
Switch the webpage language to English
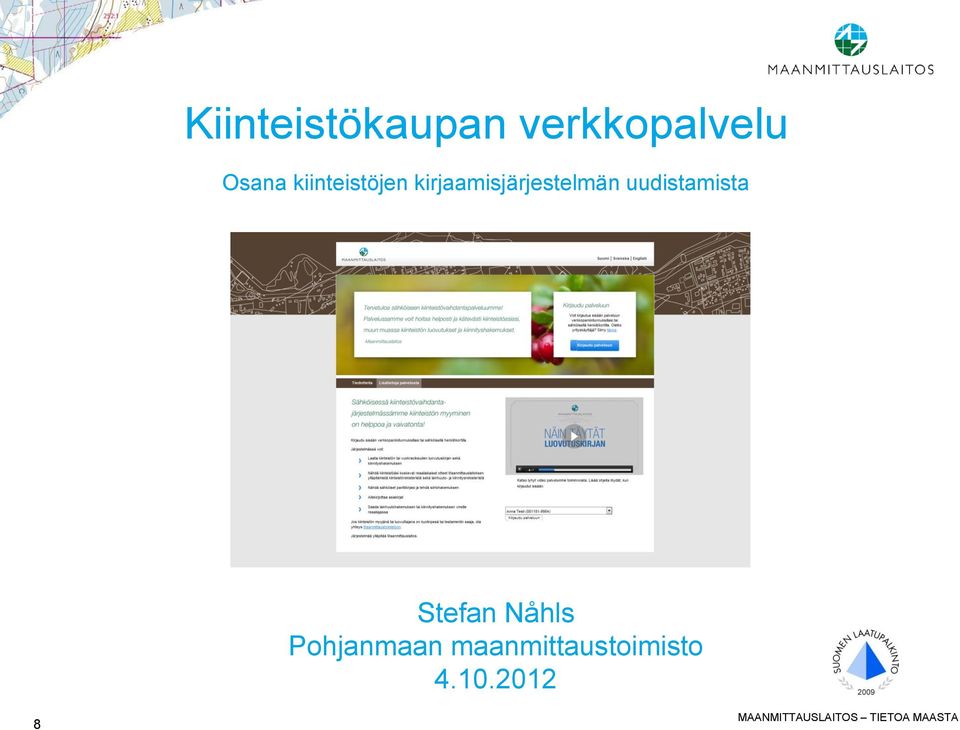(x=639, y=258)
